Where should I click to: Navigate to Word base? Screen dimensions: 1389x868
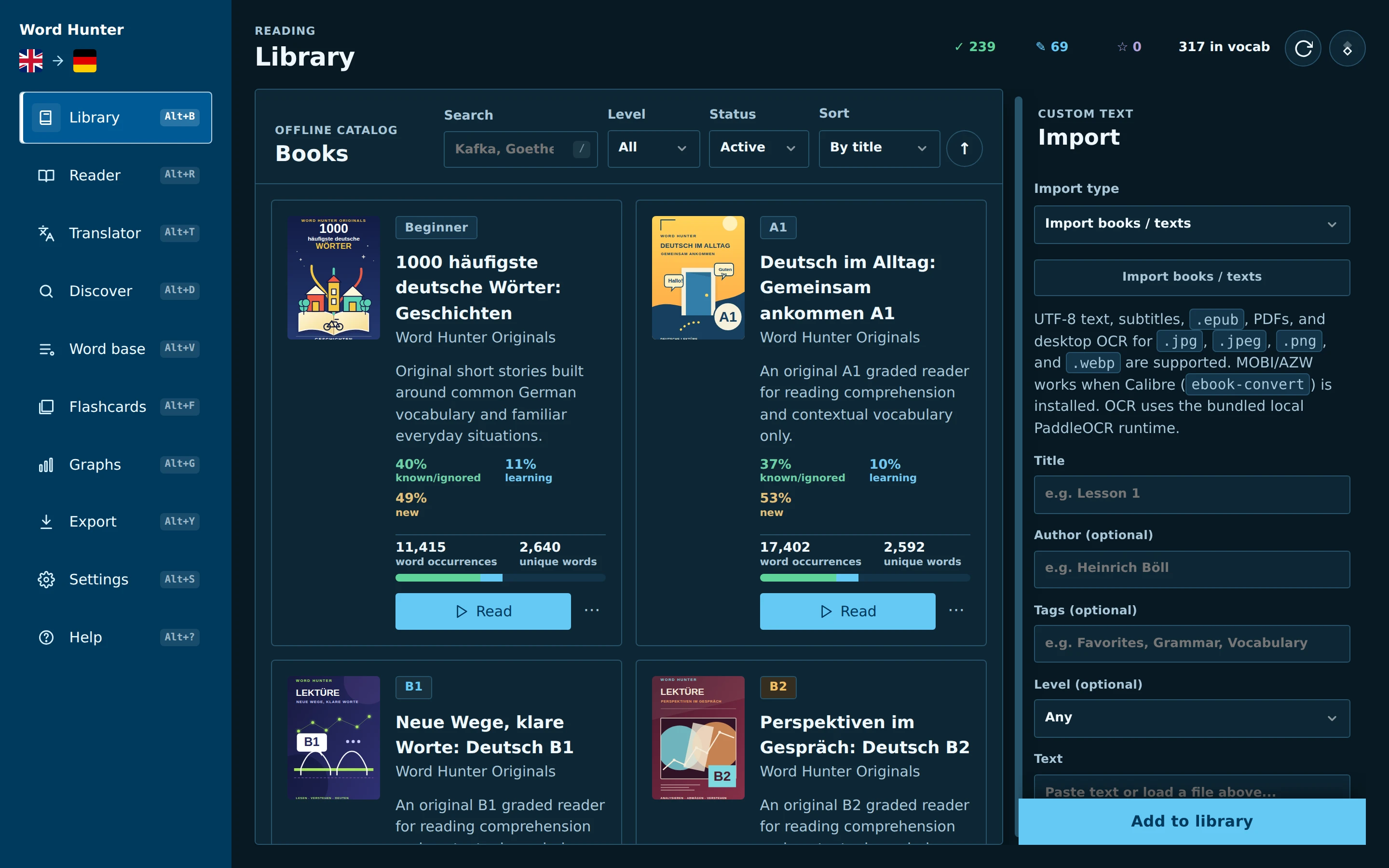[116, 349]
